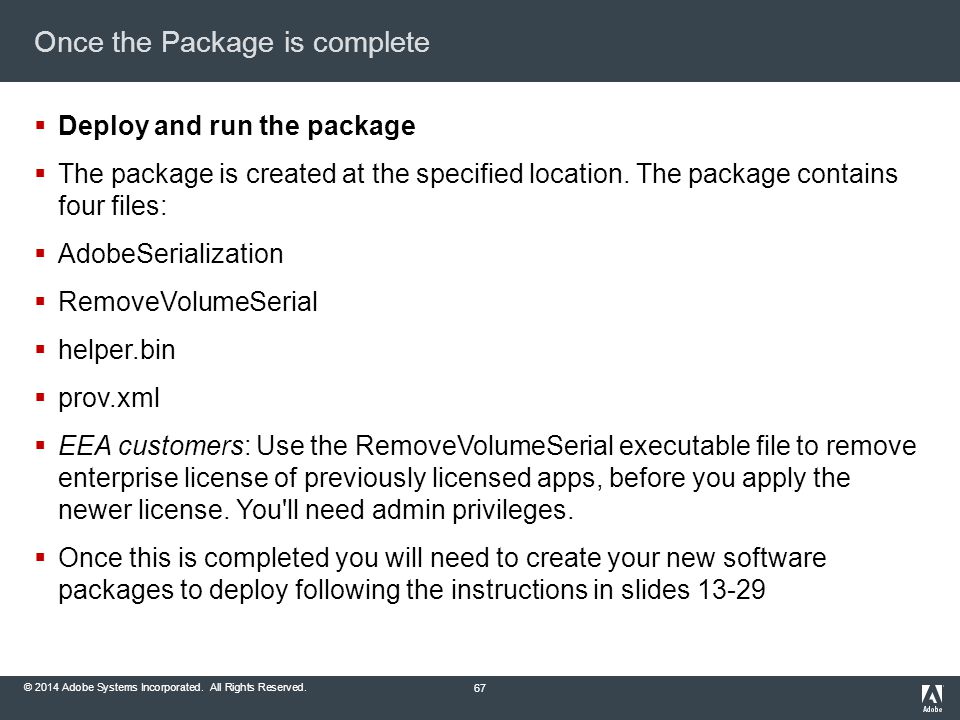Click the red bullet beside prov.xml
Screen dimensions: 960x720
pyautogui.click(x=40, y=397)
